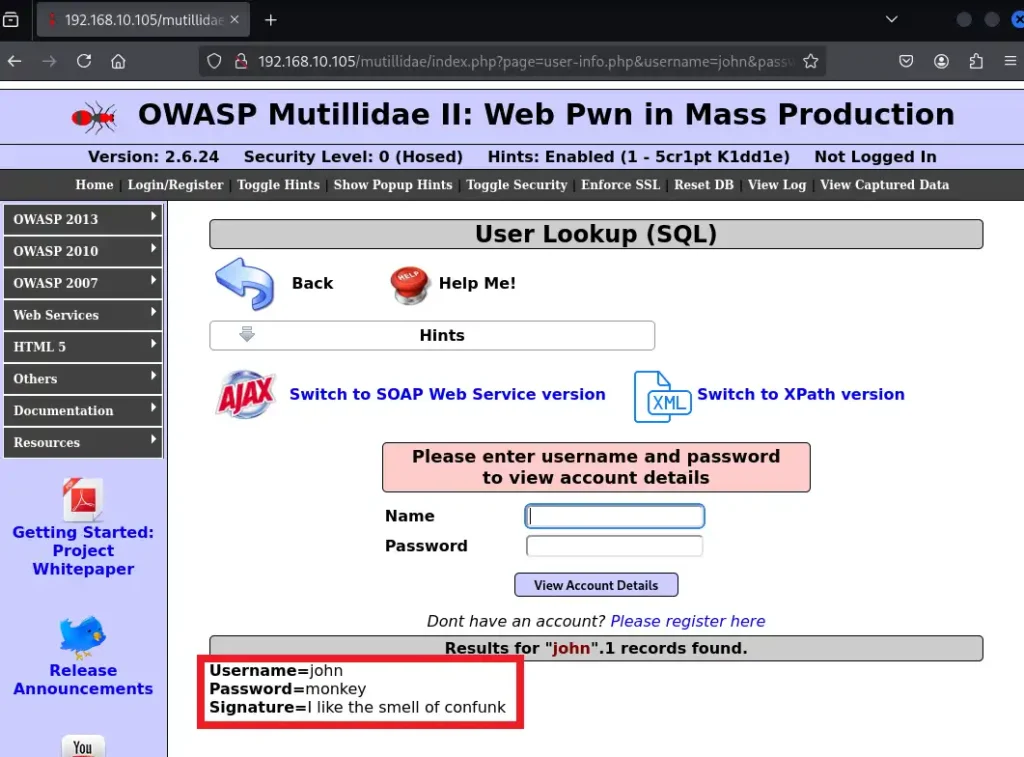Click the blue Back arrow icon

click(245, 283)
